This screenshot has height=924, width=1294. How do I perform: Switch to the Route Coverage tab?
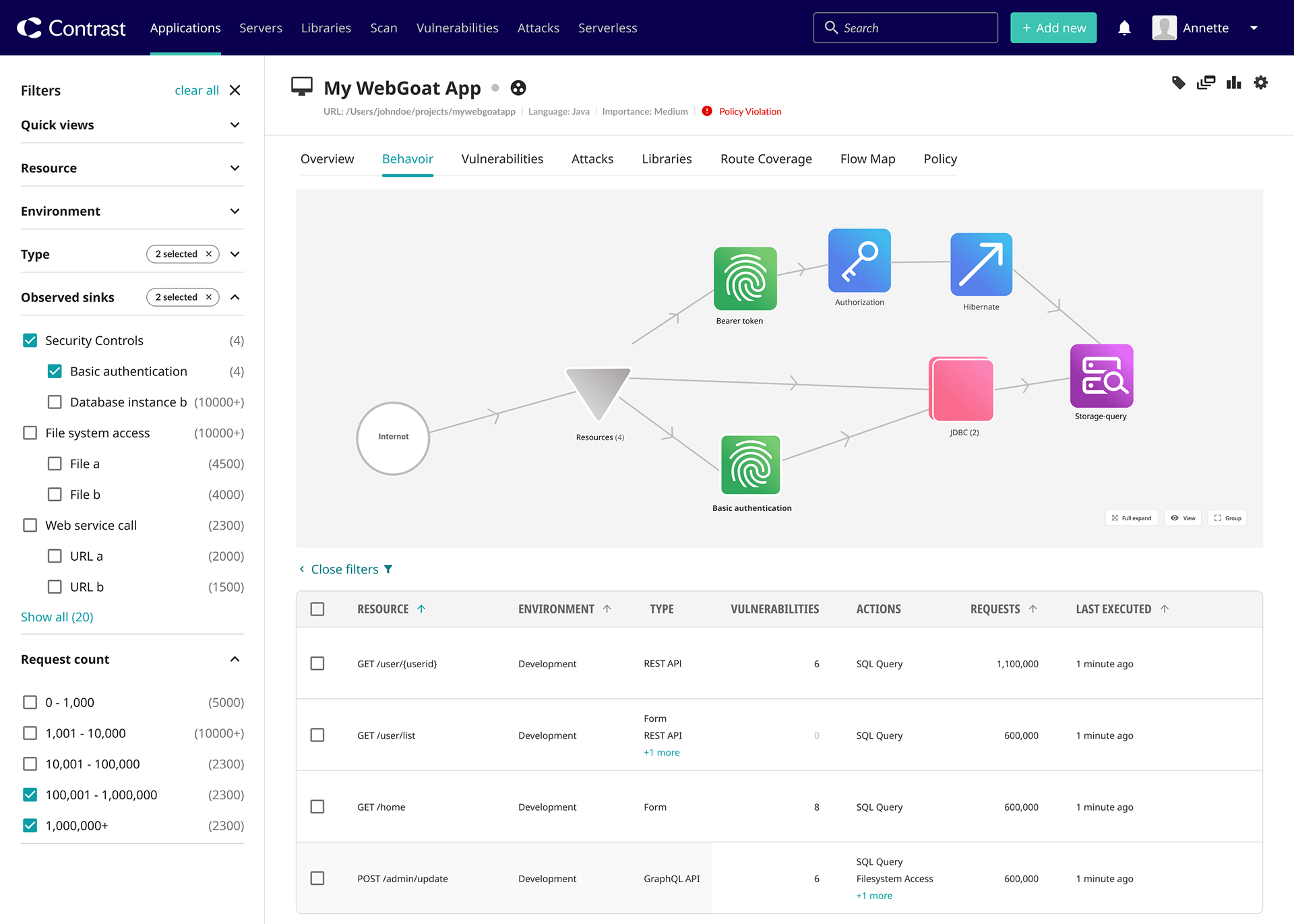coord(766,159)
